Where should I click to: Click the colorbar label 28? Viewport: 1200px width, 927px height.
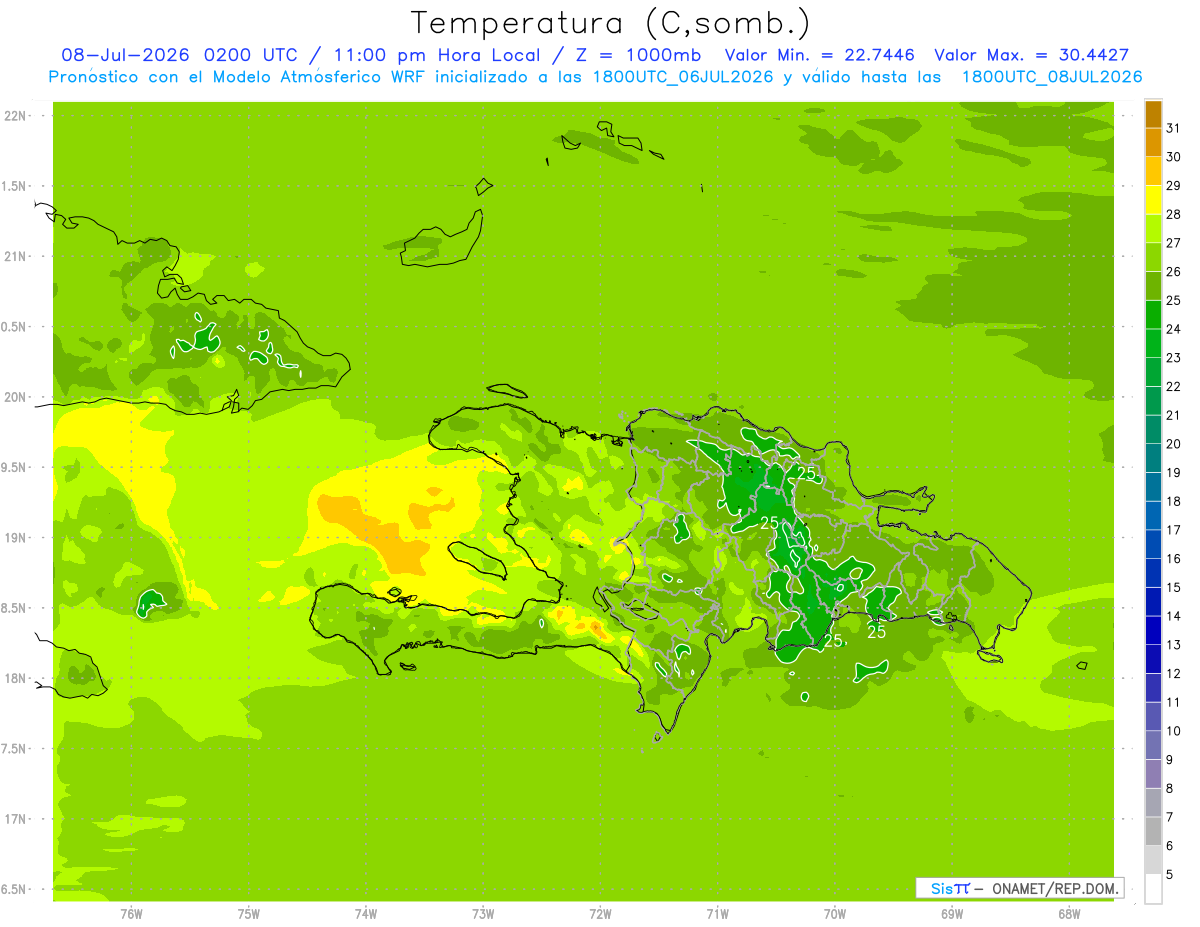(1173, 214)
